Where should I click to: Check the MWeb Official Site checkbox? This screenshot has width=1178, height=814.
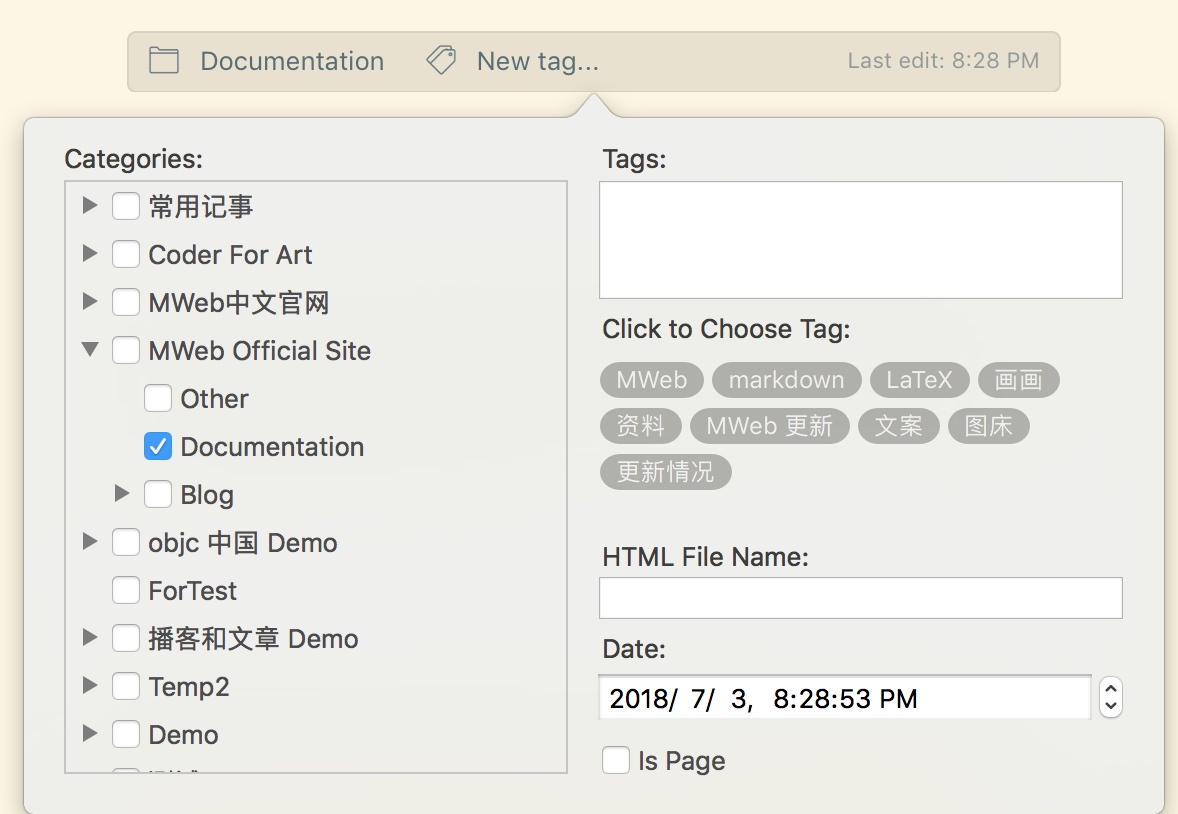click(125, 350)
